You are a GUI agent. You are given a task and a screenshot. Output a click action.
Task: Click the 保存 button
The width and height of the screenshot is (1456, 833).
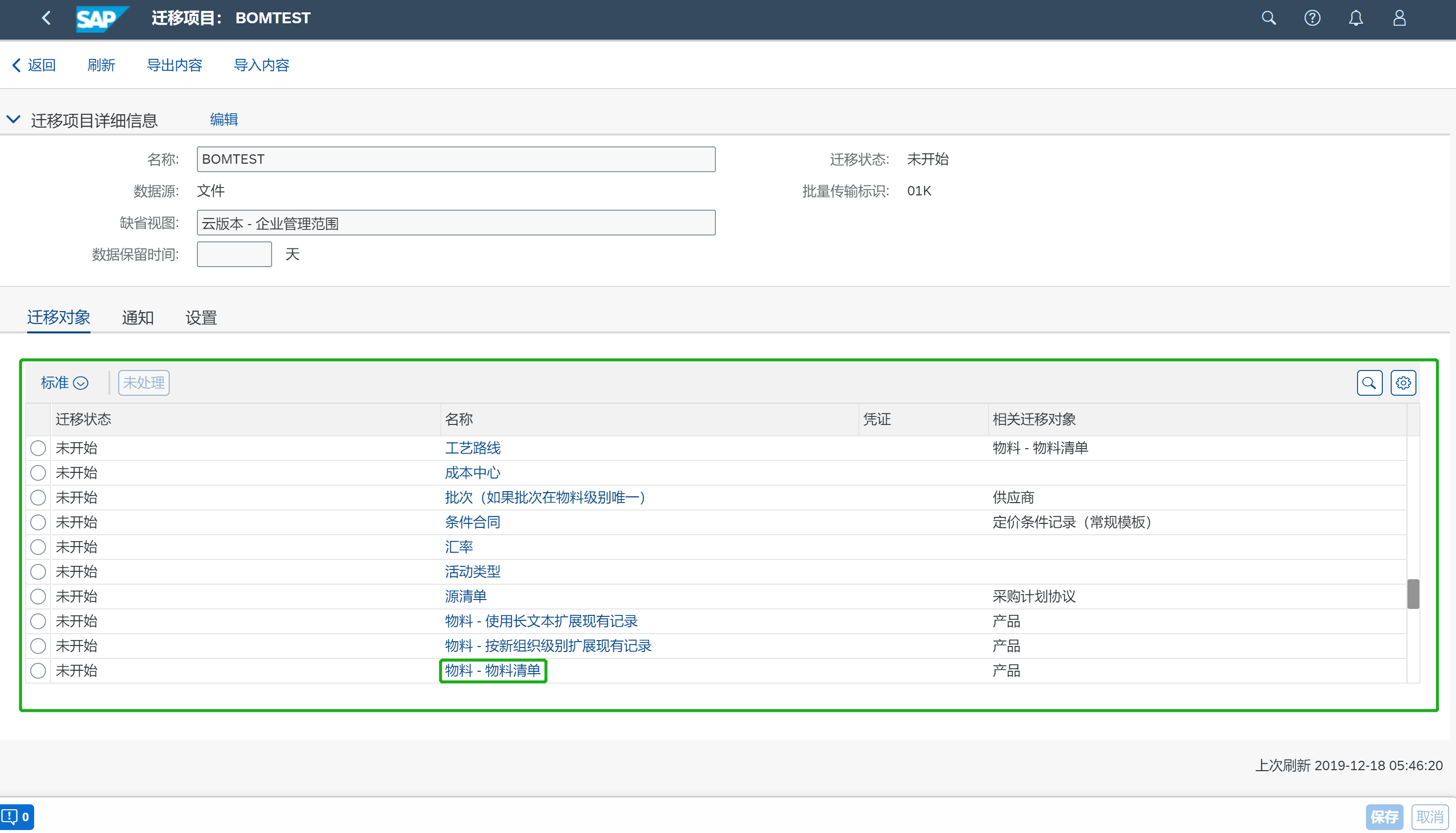point(1384,817)
